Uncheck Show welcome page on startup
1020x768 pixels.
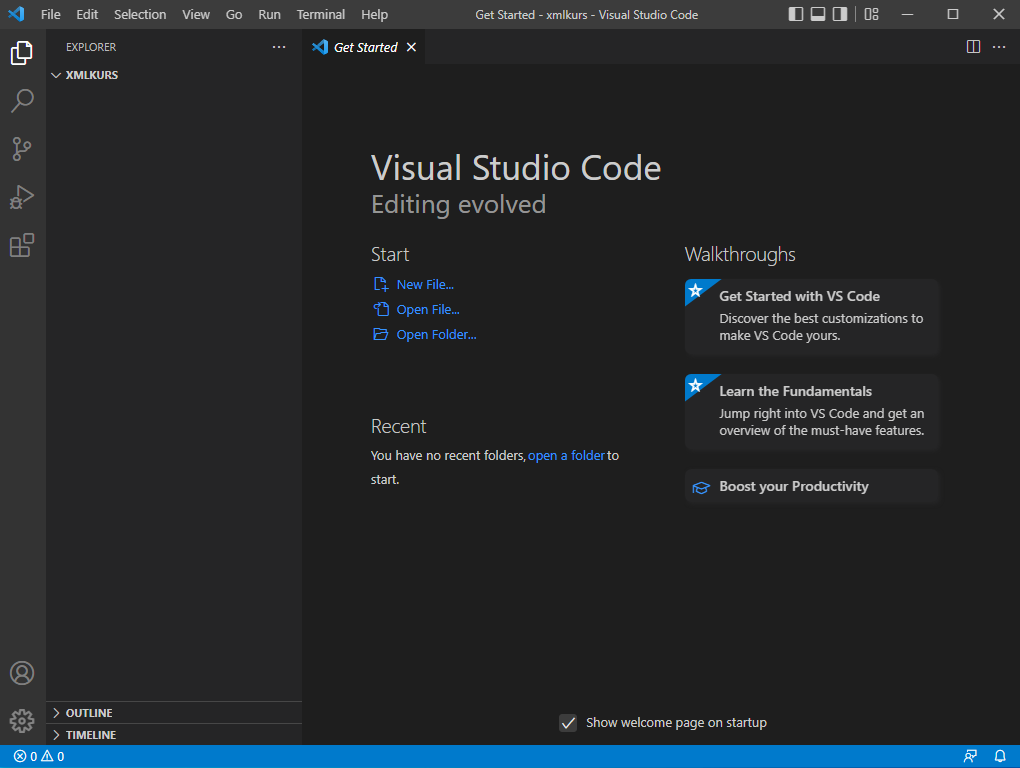[568, 723]
